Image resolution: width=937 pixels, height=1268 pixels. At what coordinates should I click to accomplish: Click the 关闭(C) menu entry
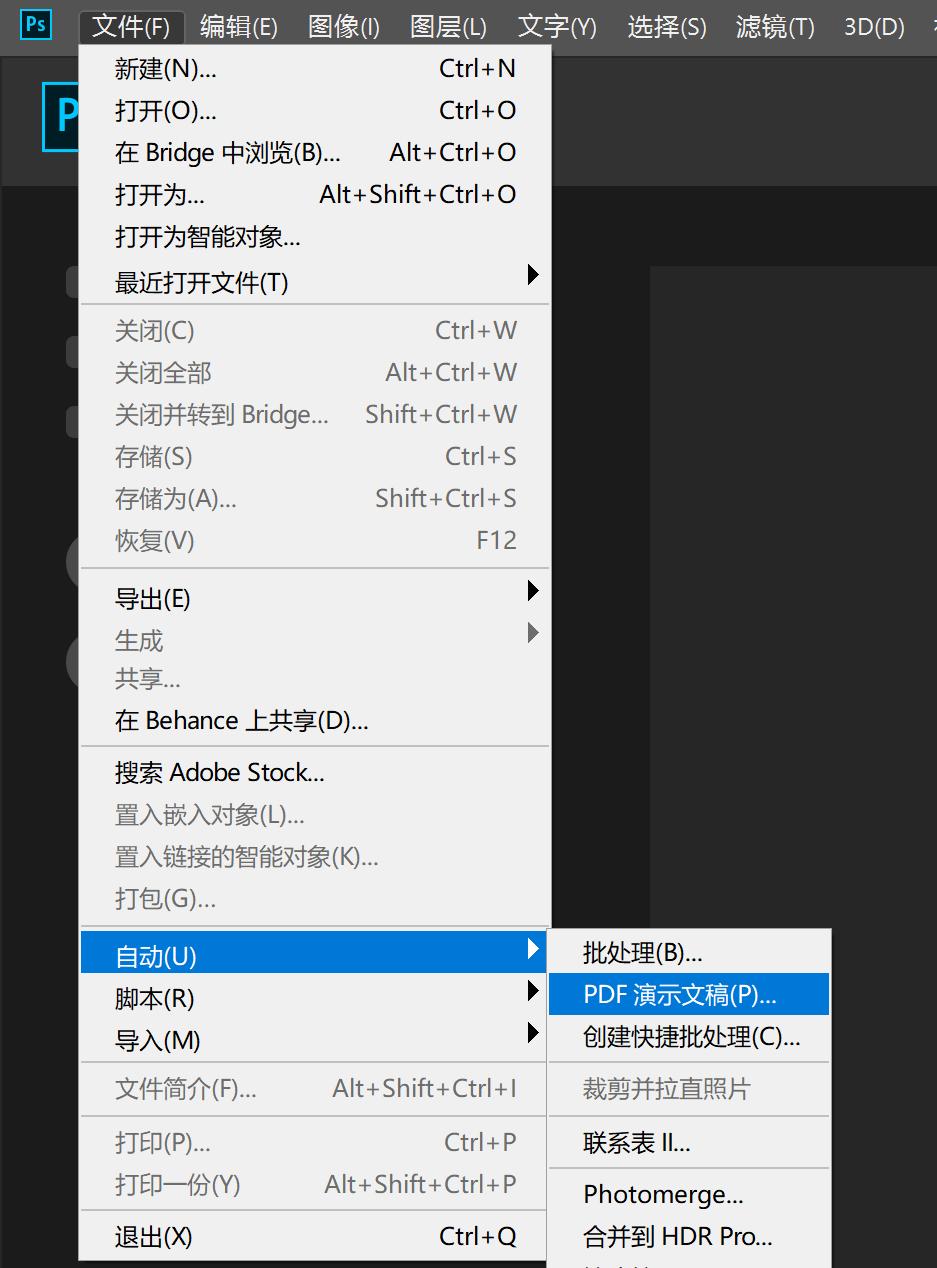coord(315,331)
